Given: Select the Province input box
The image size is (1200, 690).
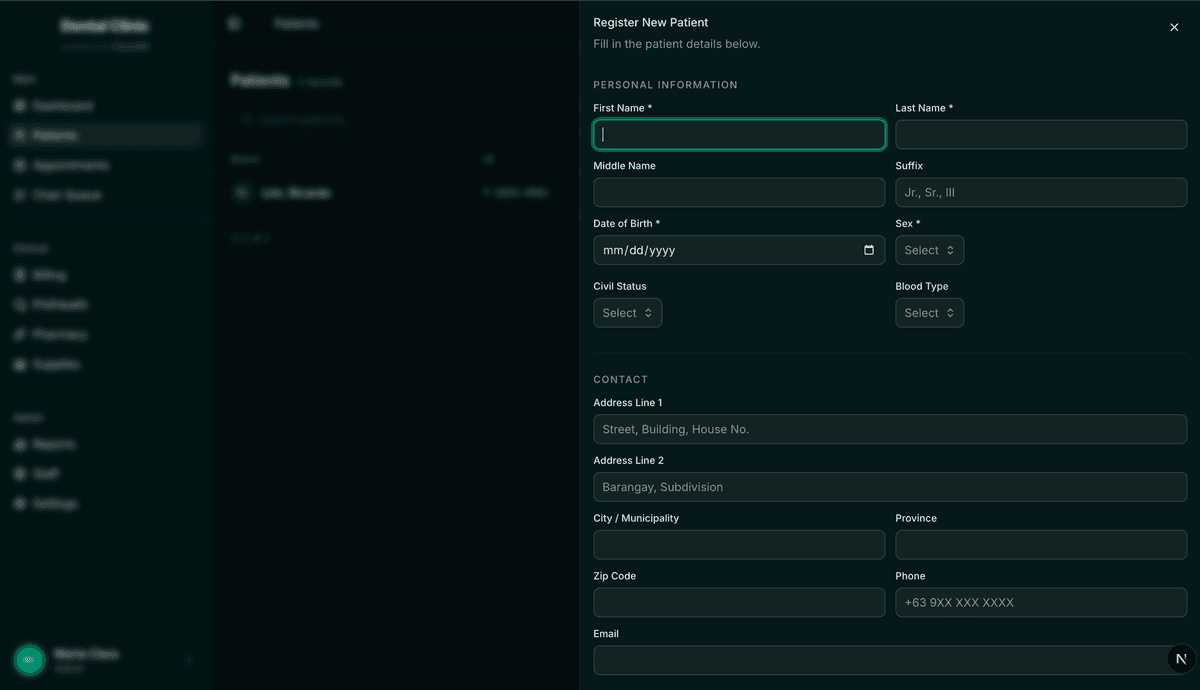Looking at the screenshot, I should pyautogui.click(x=1041, y=545).
